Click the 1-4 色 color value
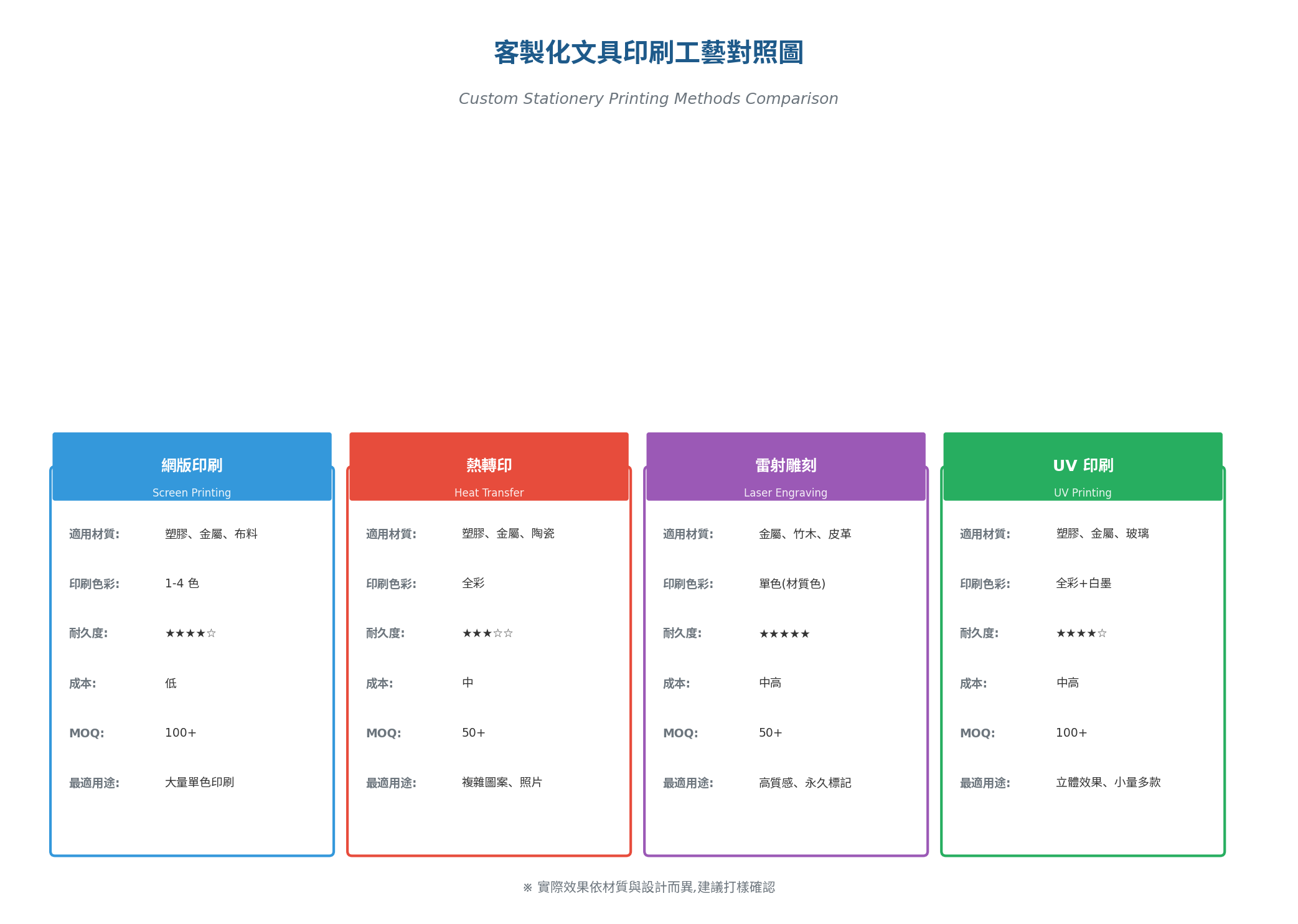 click(x=182, y=584)
